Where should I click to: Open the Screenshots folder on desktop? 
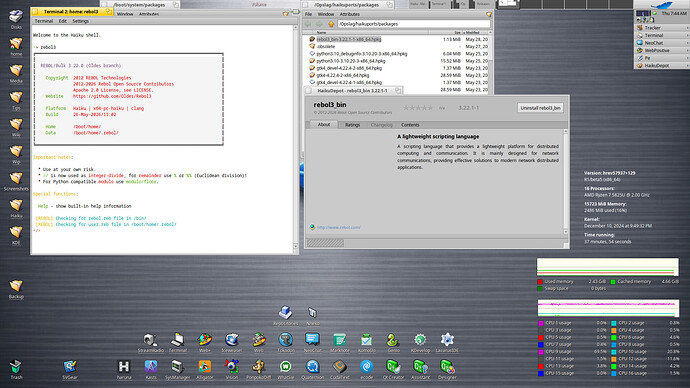tap(16, 178)
